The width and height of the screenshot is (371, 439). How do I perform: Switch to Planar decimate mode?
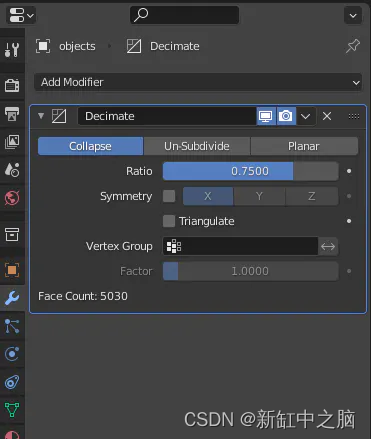pyautogui.click(x=304, y=146)
